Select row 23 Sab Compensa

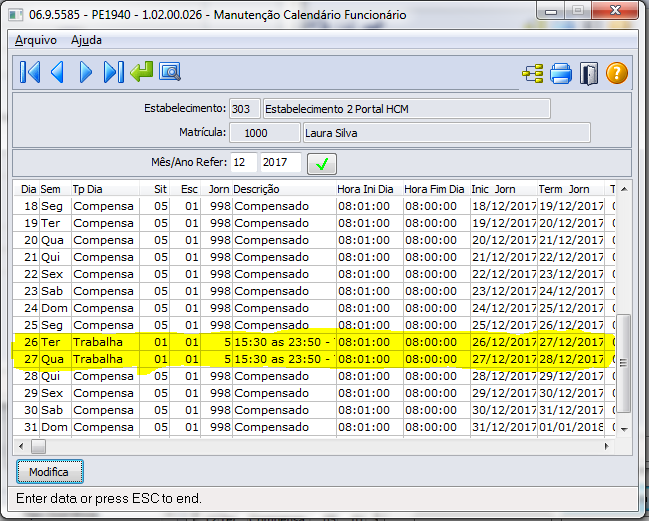[x=314, y=291]
